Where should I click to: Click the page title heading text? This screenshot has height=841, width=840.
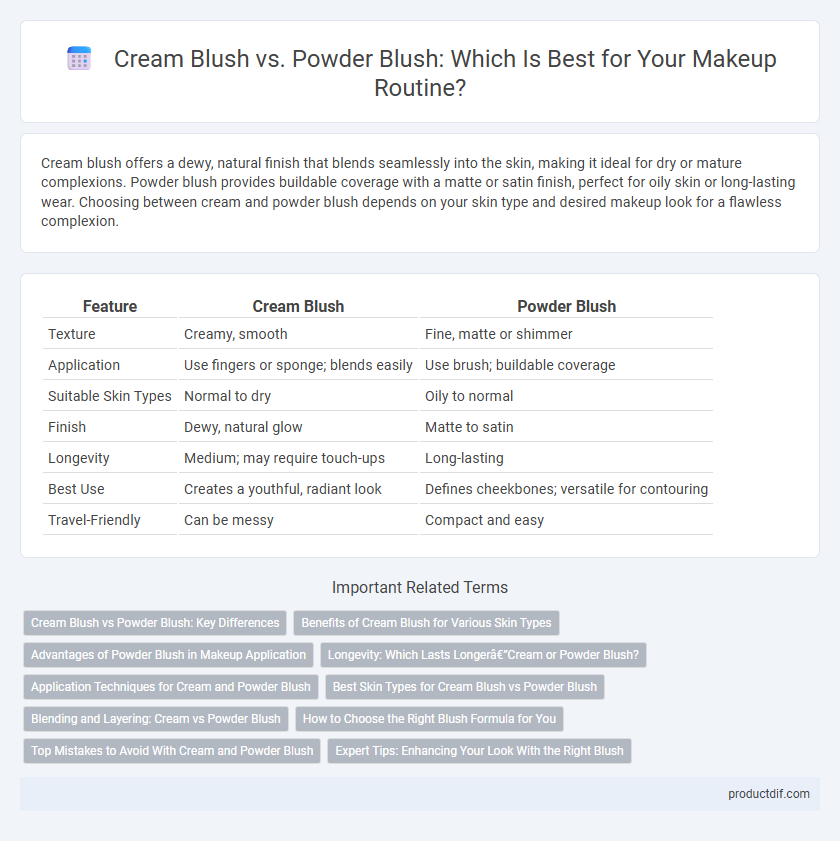pos(445,73)
